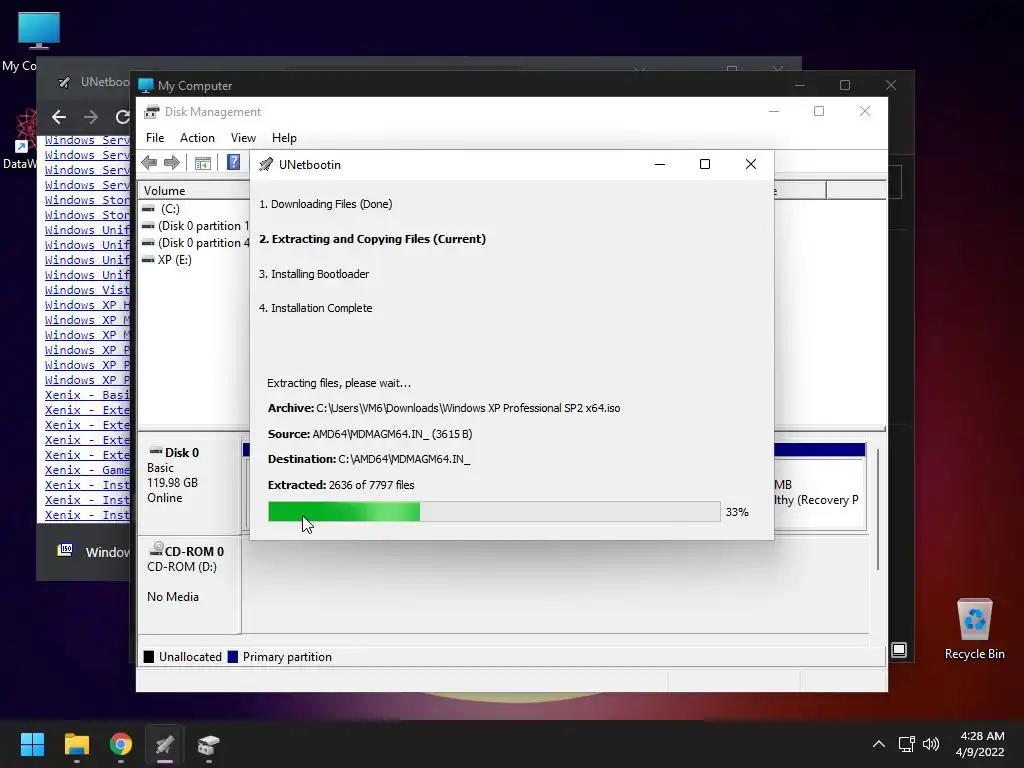Follow the 'Xenix - Basi' link in browser
1024x768 pixels.
click(x=87, y=395)
